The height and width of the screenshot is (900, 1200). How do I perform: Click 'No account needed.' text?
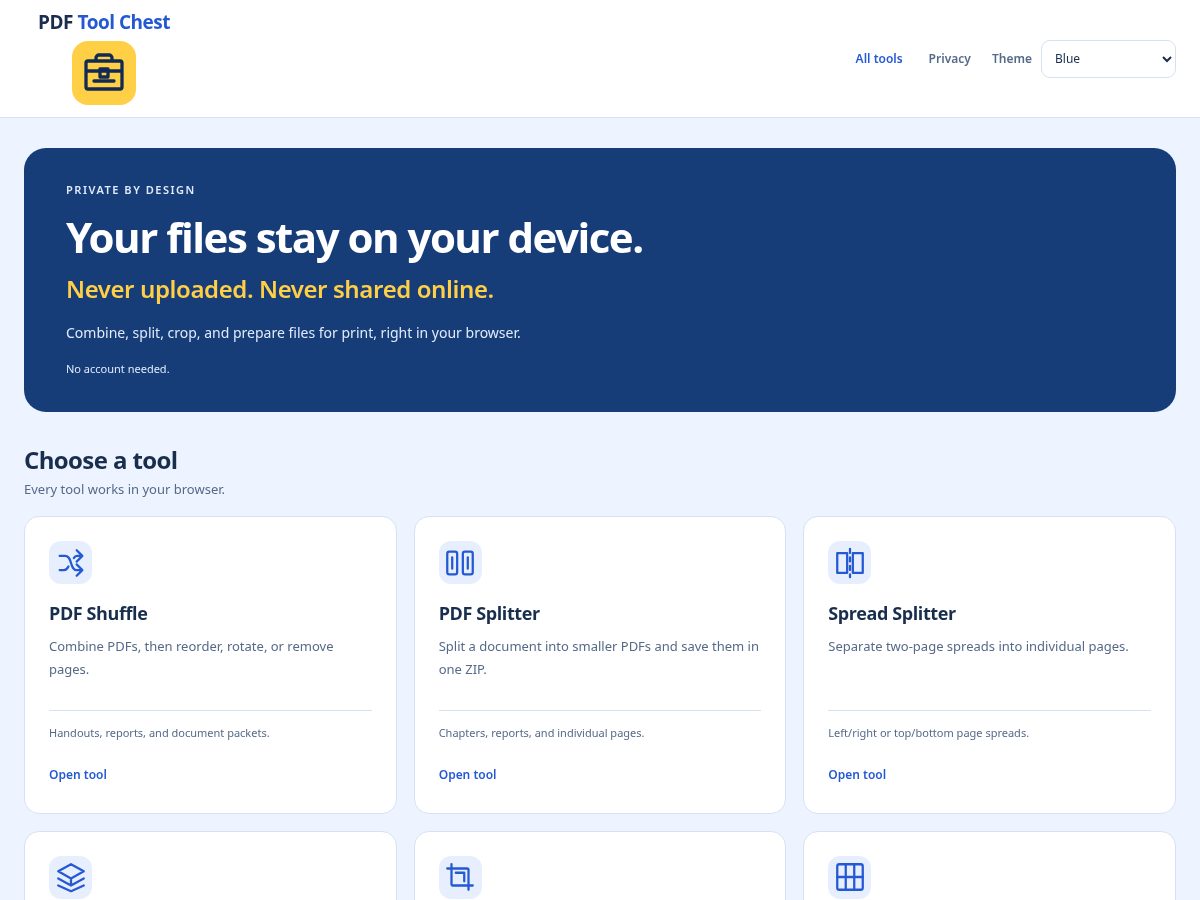(118, 369)
